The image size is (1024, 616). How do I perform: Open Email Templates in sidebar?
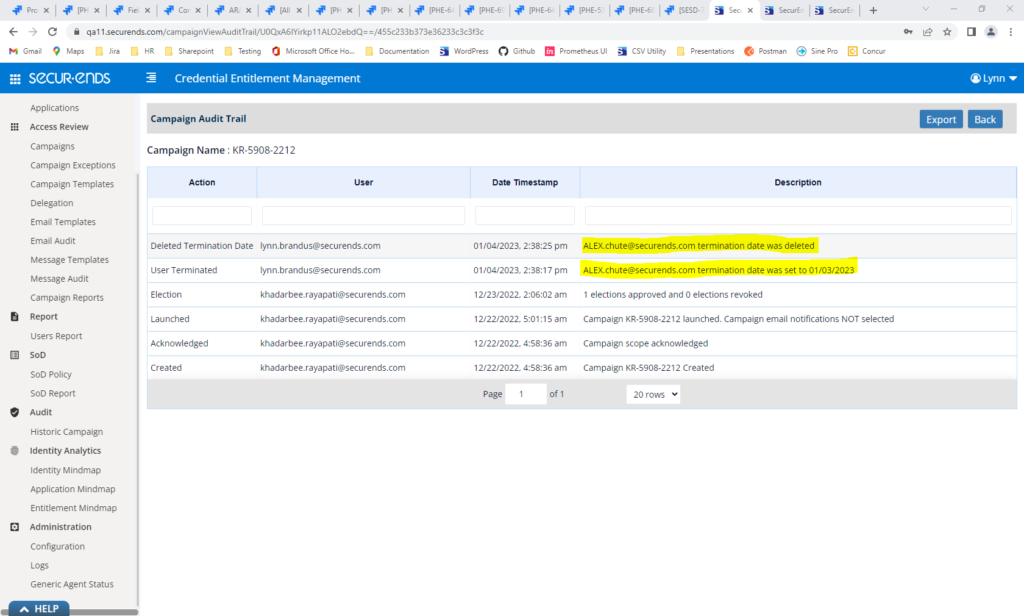pyautogui.click(x=63, y=222)
